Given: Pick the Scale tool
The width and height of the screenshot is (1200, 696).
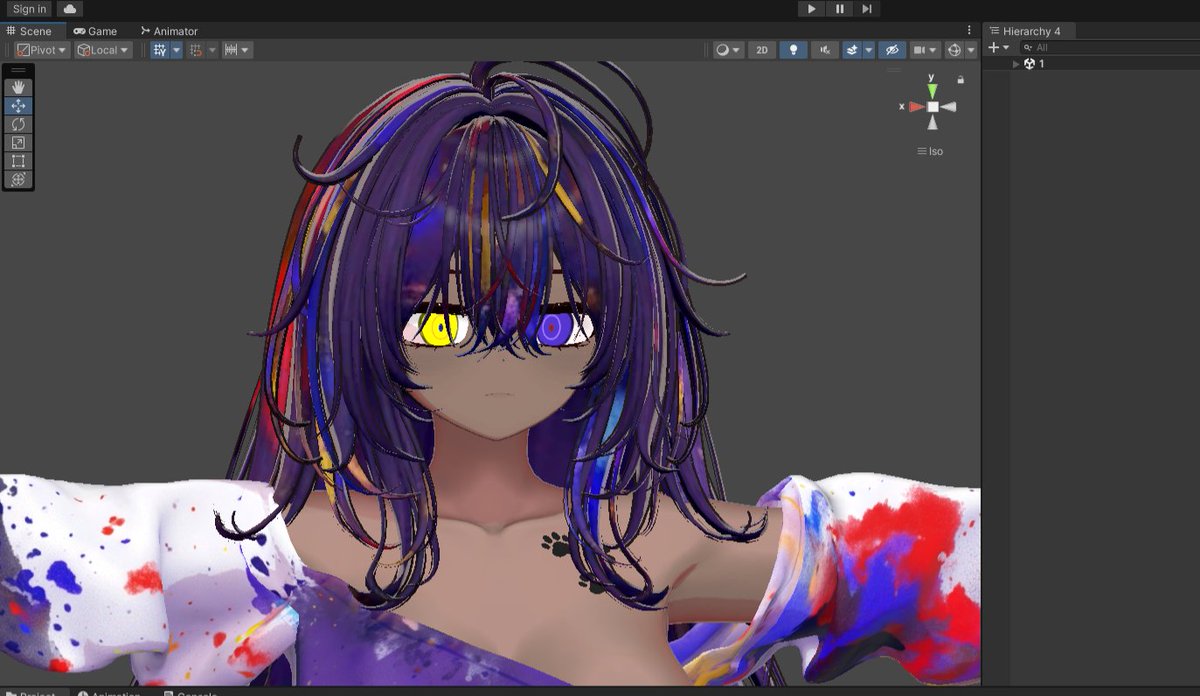Looking at the screenshot, I should 18,142.
